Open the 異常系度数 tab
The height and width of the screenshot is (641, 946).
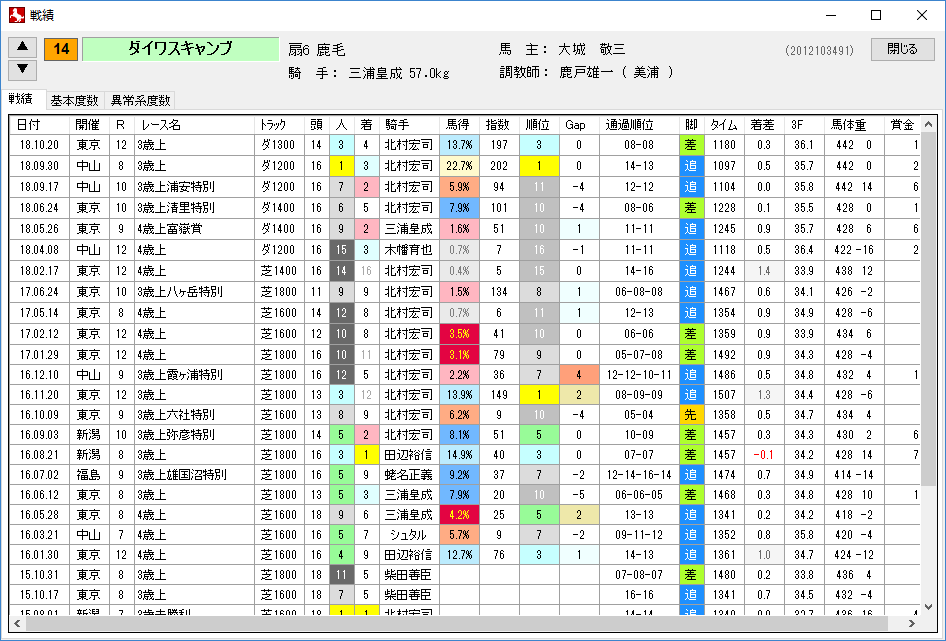[x=140, y=101]
